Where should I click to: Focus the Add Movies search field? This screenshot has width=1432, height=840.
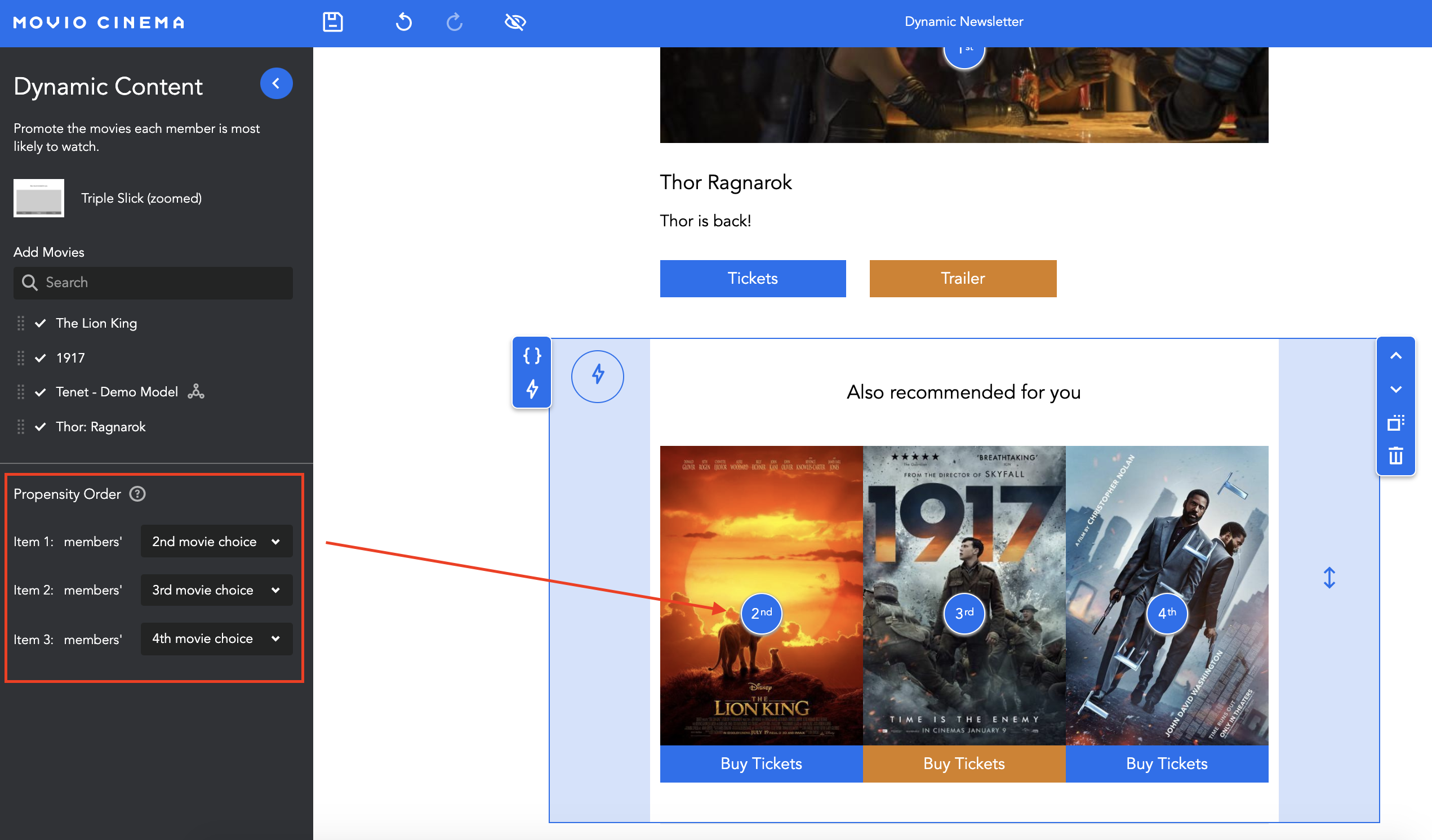(x=153, y=283)
